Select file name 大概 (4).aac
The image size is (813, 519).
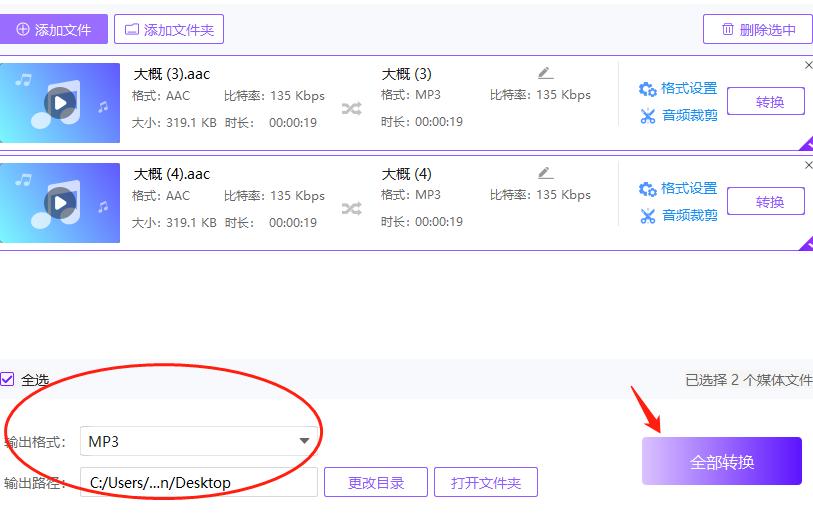click(x=172, y=174)
